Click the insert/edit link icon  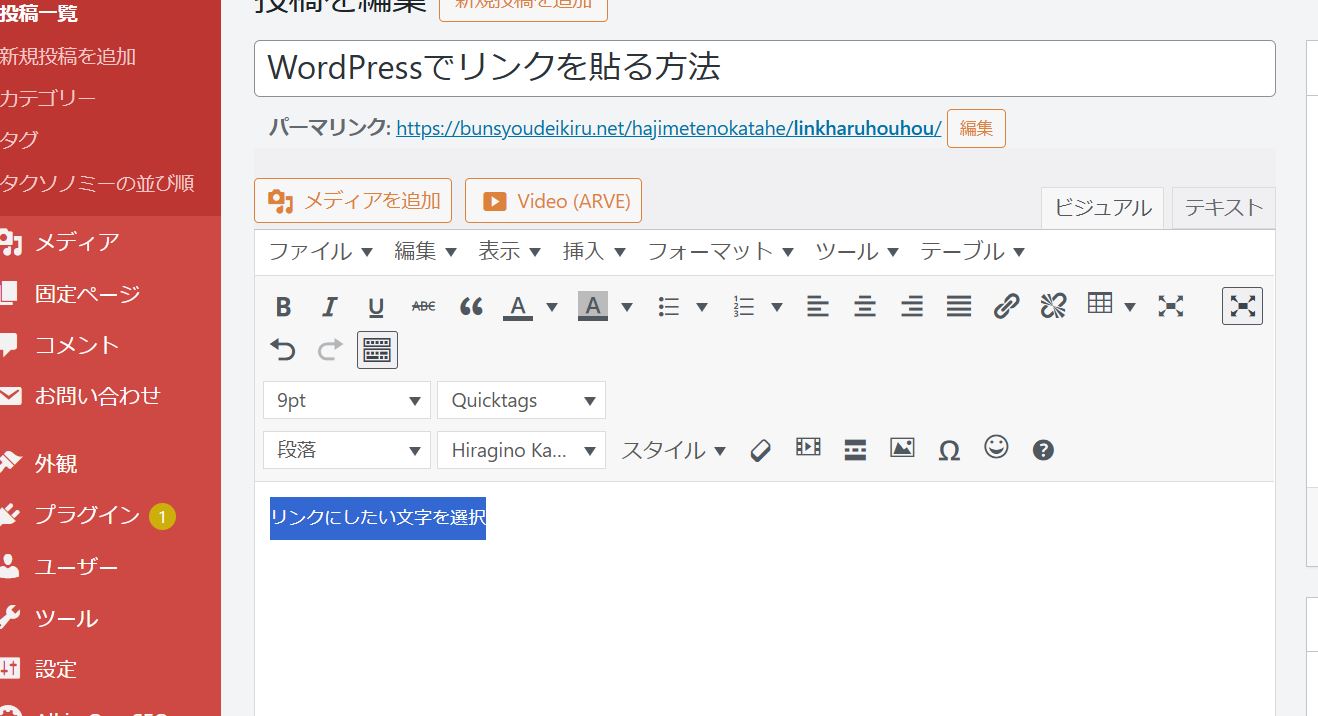(1006, 307)
